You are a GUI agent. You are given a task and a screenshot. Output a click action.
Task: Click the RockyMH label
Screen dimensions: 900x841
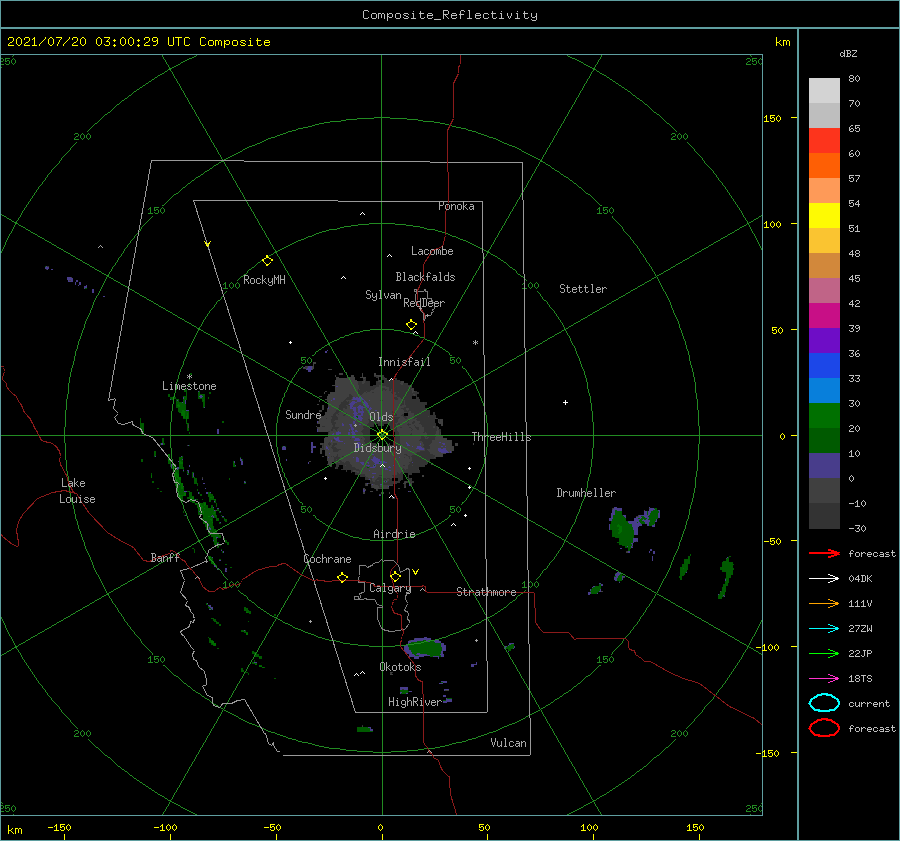[x=264, y=280]
